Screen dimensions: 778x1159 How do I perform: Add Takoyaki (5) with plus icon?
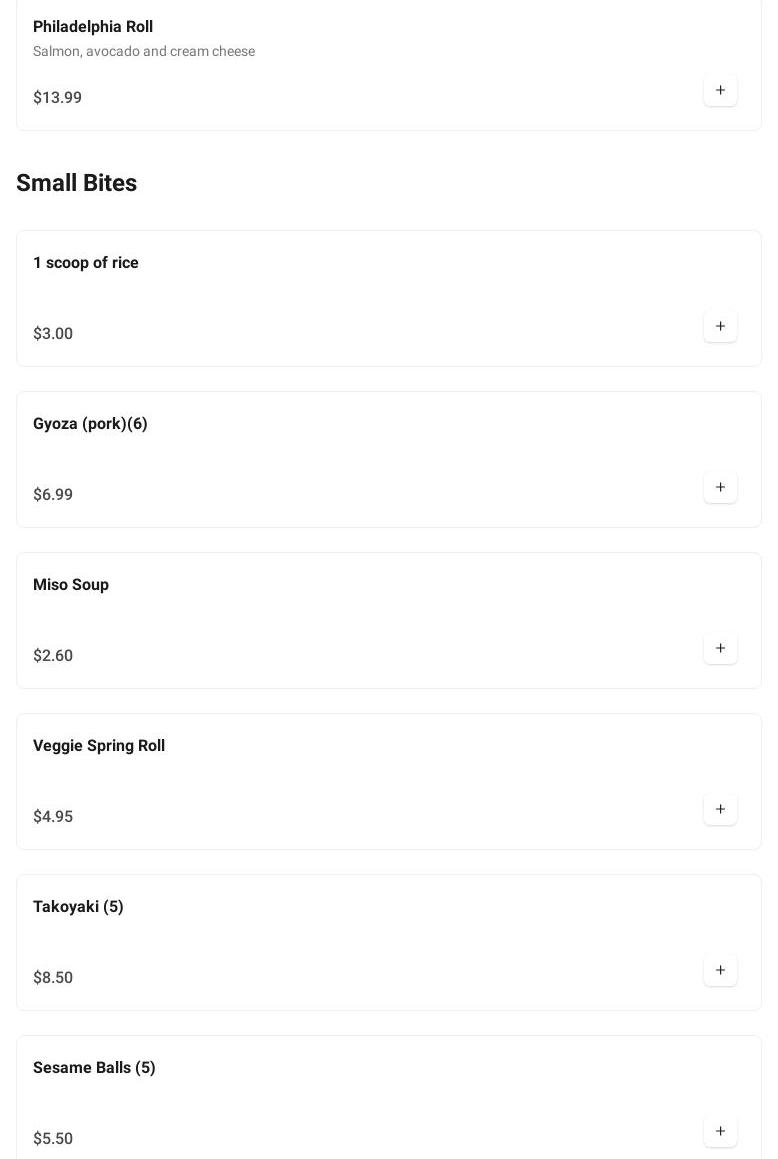pos(720,971)
